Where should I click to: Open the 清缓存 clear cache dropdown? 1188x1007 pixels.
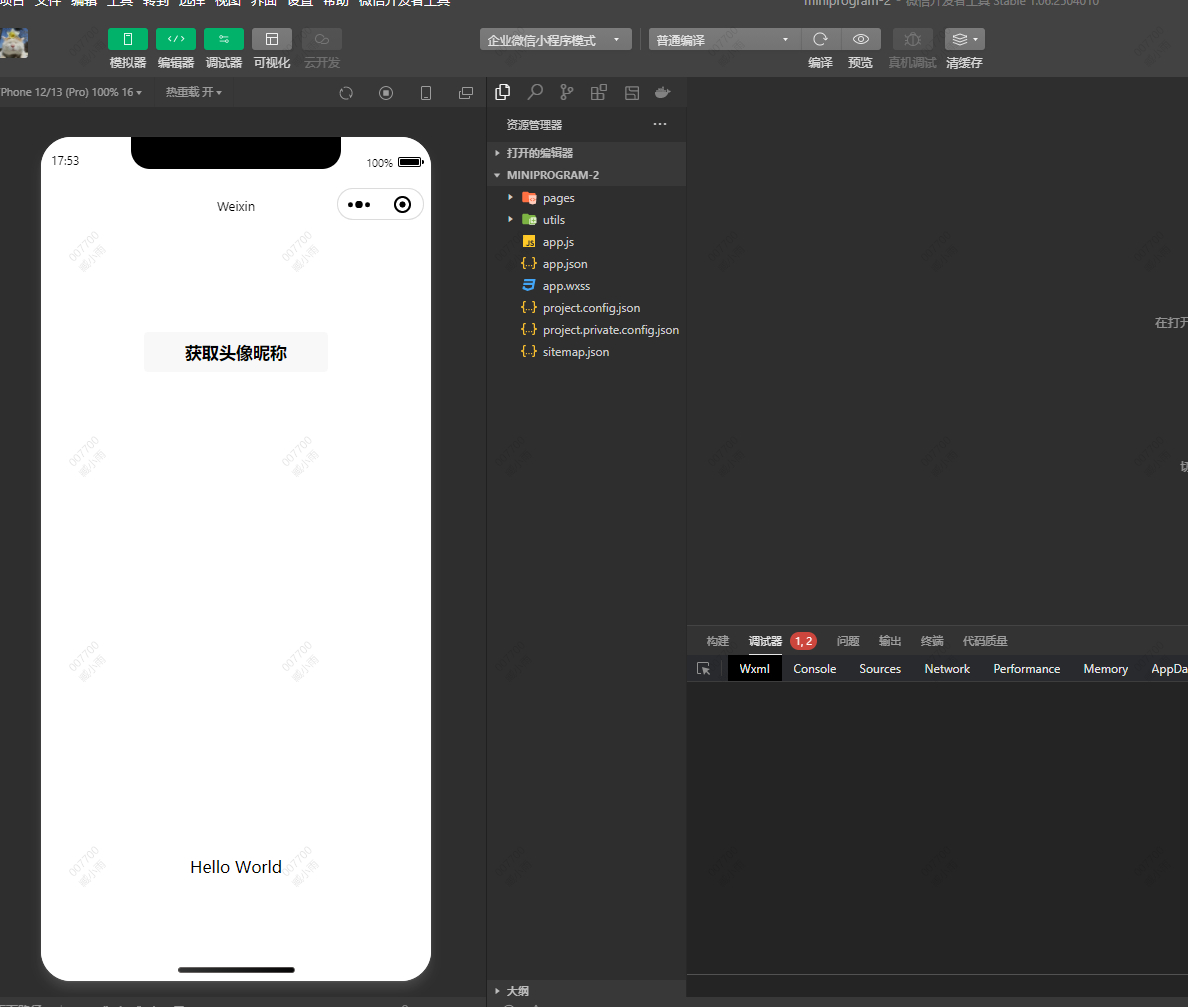pos(964,39)
